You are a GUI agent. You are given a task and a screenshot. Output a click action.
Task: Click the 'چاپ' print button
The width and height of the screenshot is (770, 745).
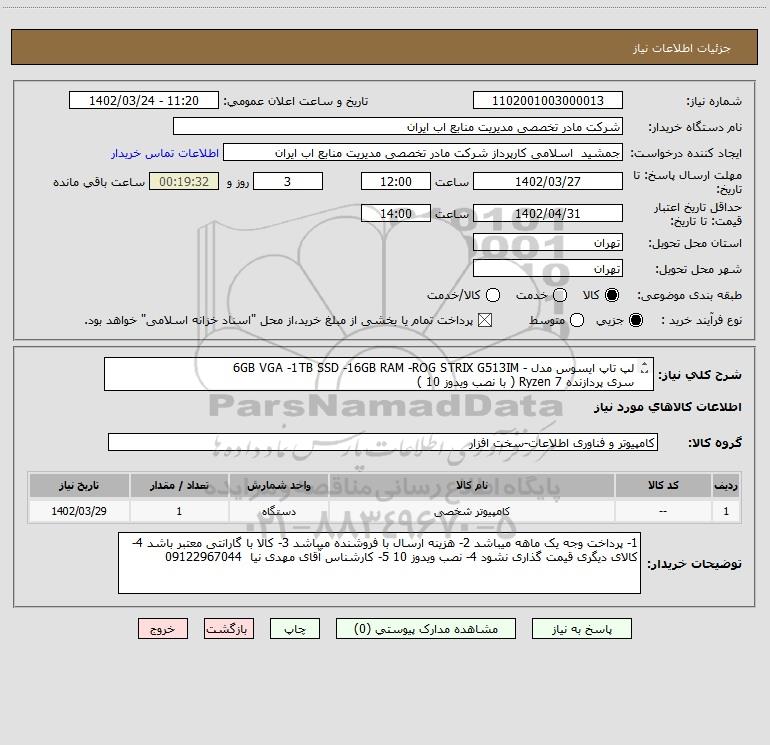(x=295, y=629)
